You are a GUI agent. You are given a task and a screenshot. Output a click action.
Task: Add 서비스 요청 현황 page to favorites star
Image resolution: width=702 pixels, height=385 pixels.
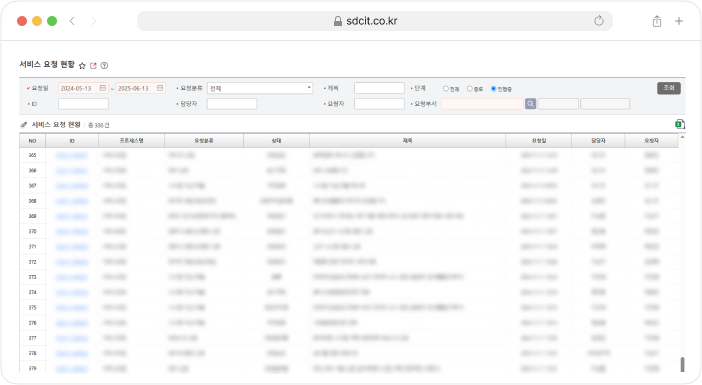82,66
